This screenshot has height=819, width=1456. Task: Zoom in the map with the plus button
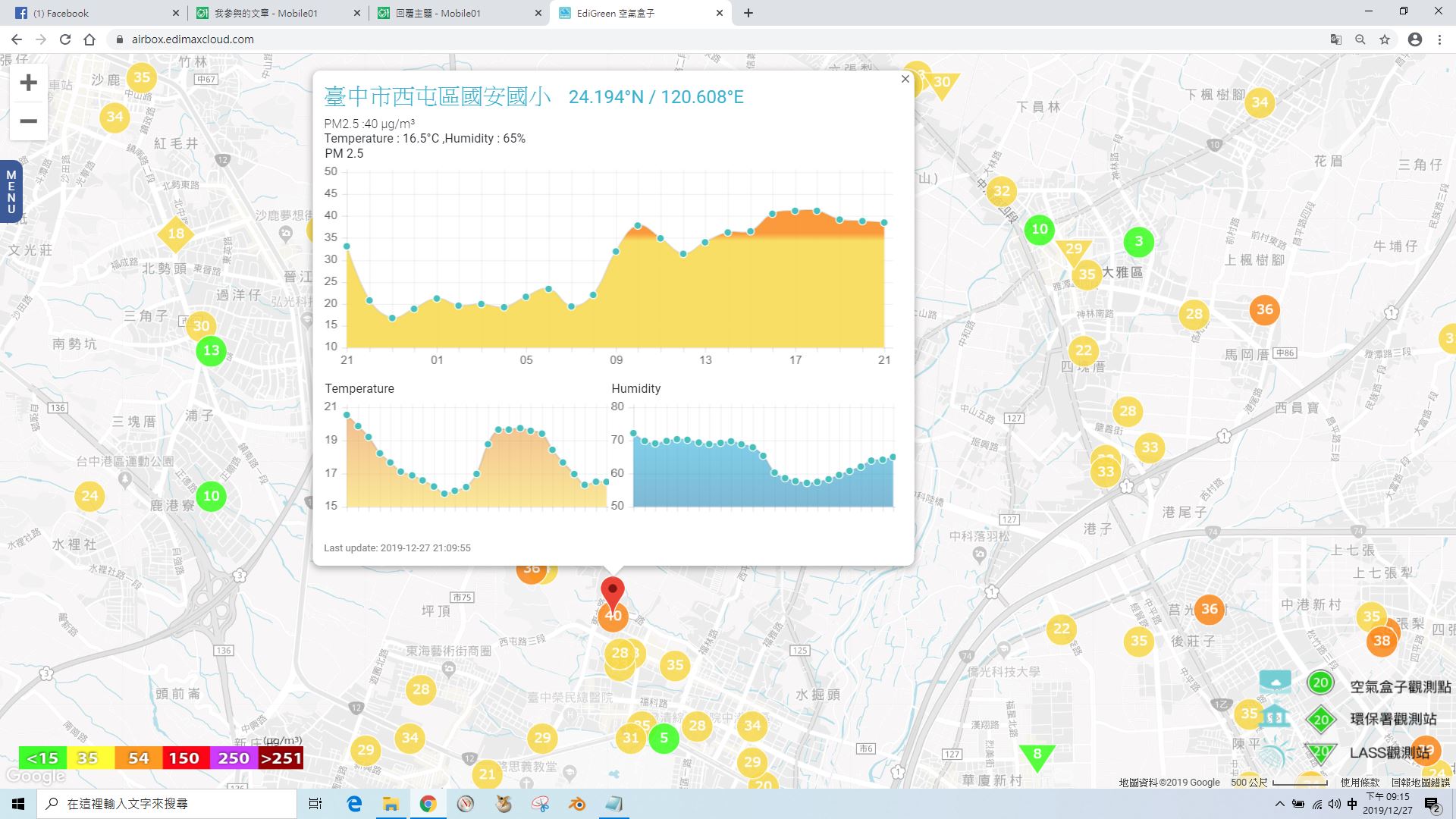(x=28, y=82)
